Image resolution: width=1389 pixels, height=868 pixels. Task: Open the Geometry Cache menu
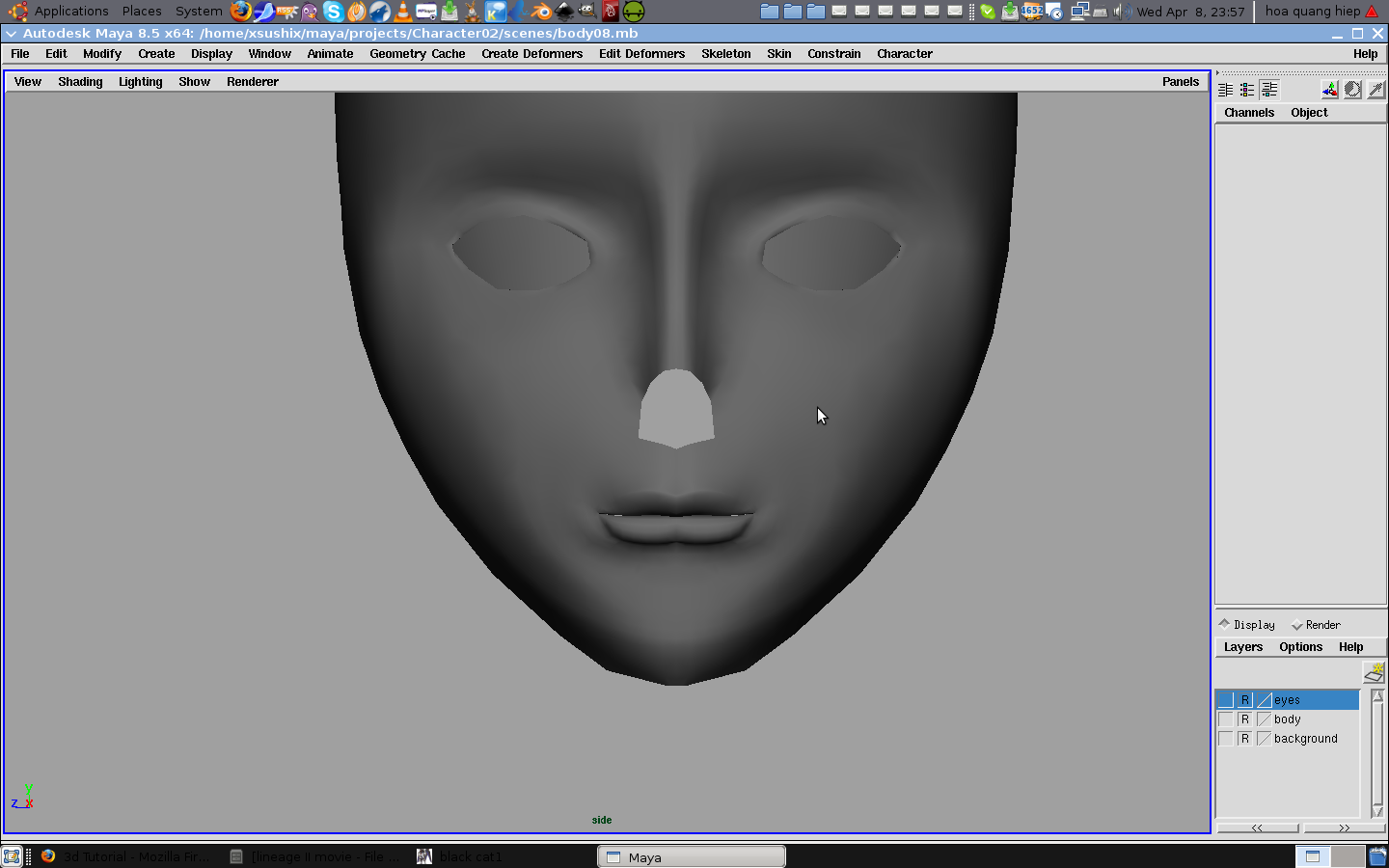point(418,54)
